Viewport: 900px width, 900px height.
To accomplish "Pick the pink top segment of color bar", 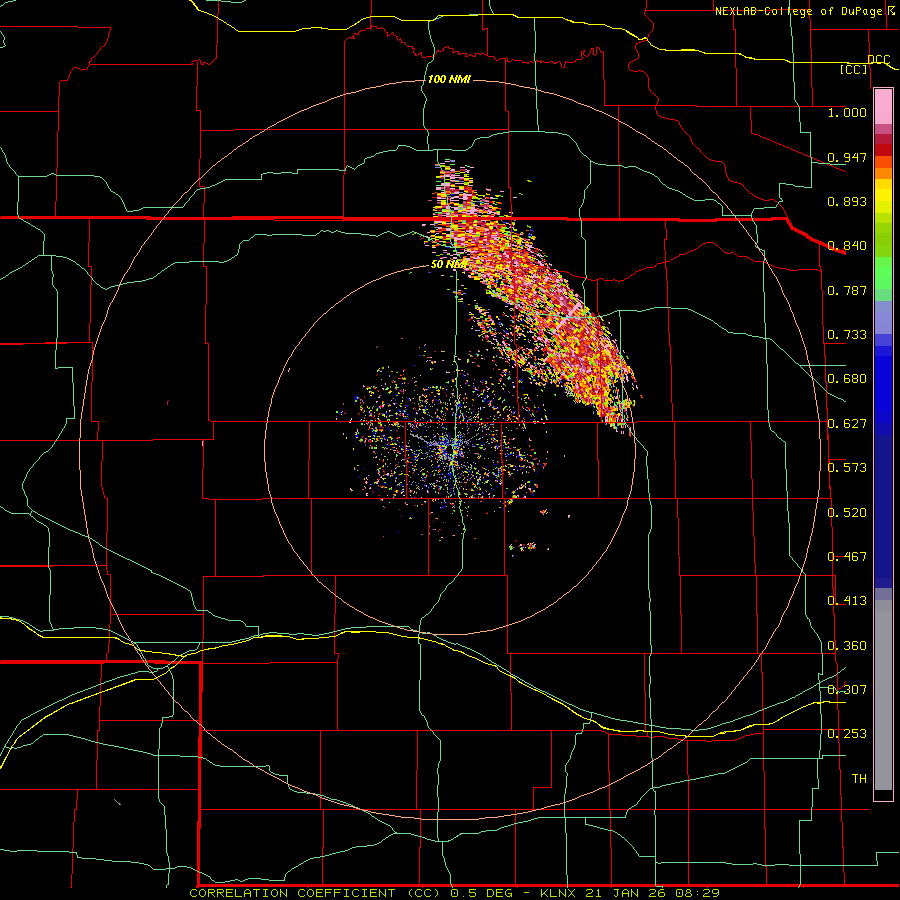I will click(x=883, y=107).
